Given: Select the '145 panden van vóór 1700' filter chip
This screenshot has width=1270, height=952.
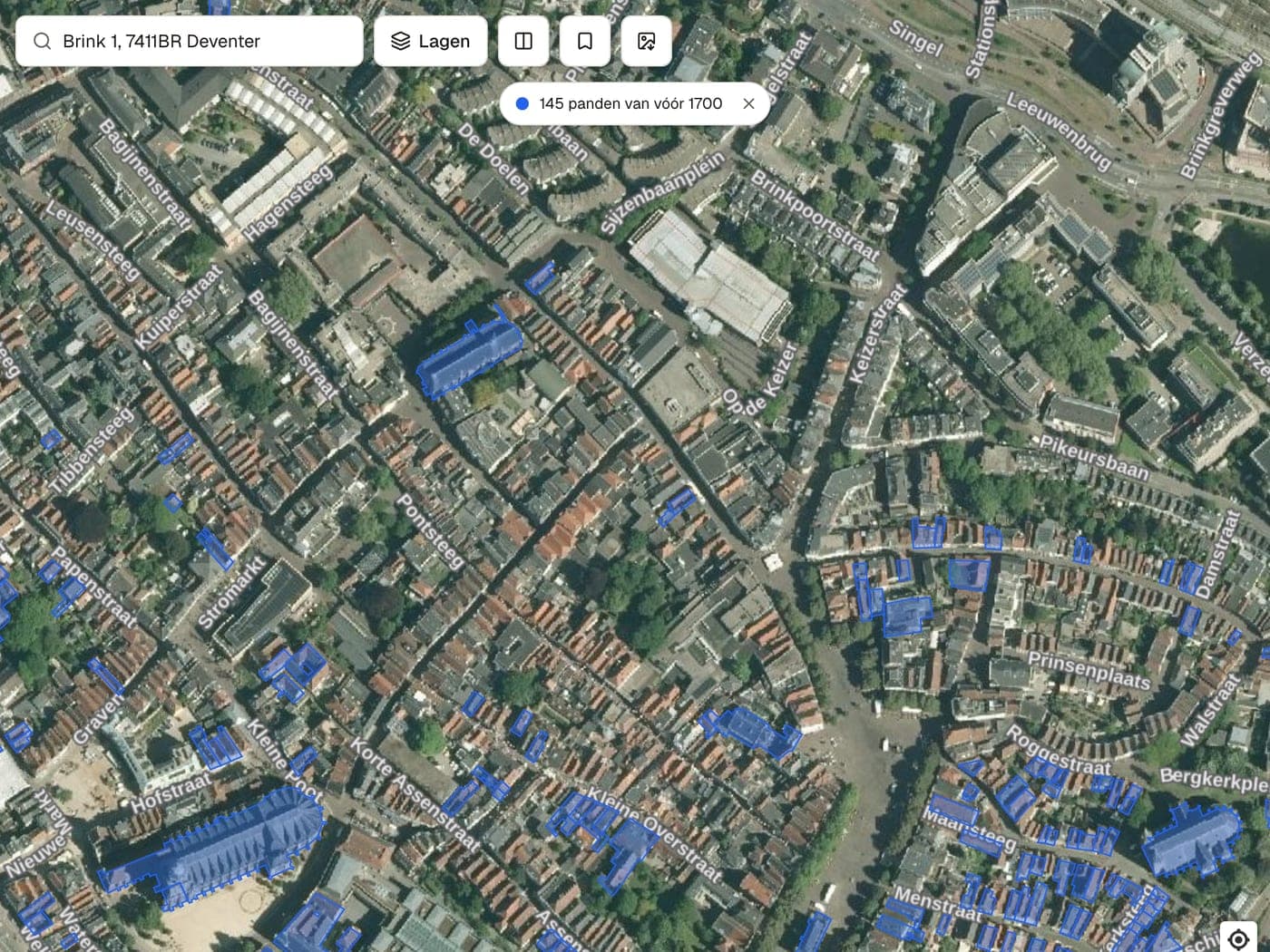Looking at the screenshot, I should click(634, 103).
